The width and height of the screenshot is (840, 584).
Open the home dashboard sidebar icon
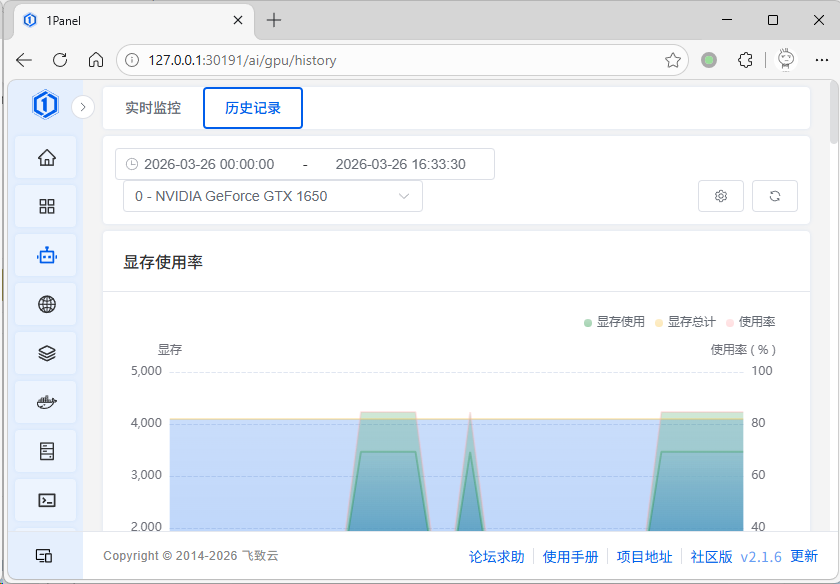pos(46,158)
